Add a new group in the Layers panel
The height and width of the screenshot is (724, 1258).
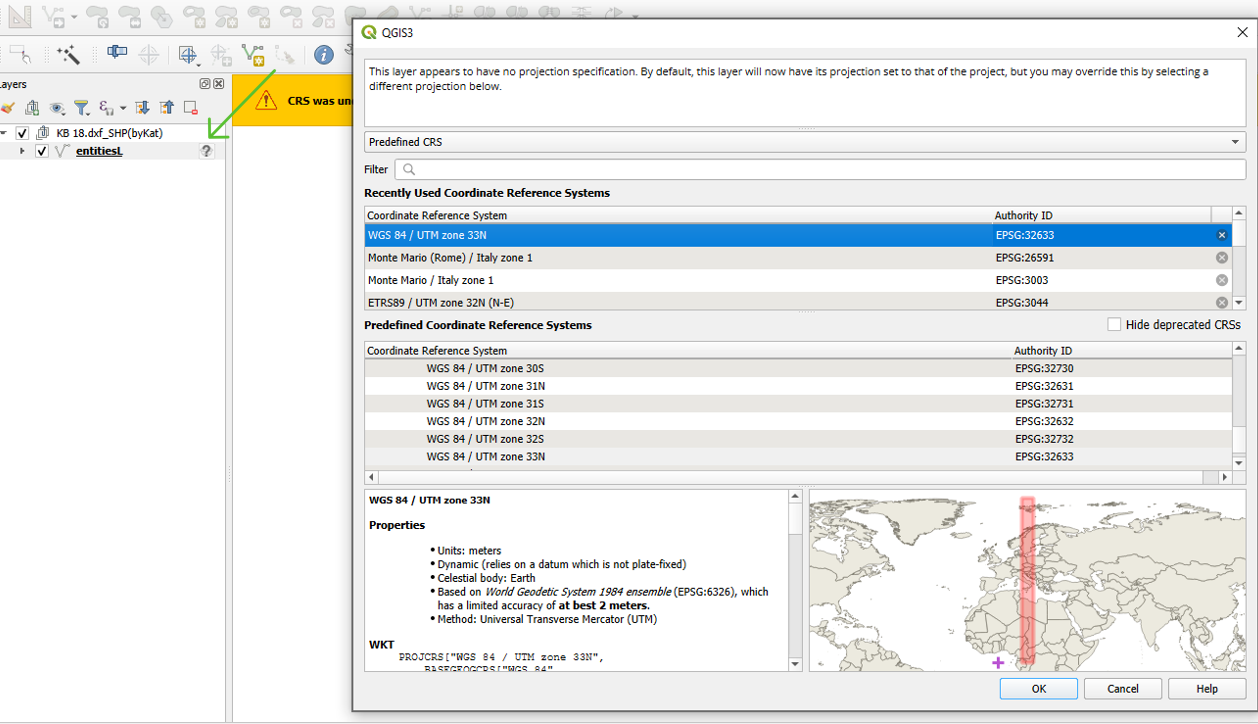[32, 108]
